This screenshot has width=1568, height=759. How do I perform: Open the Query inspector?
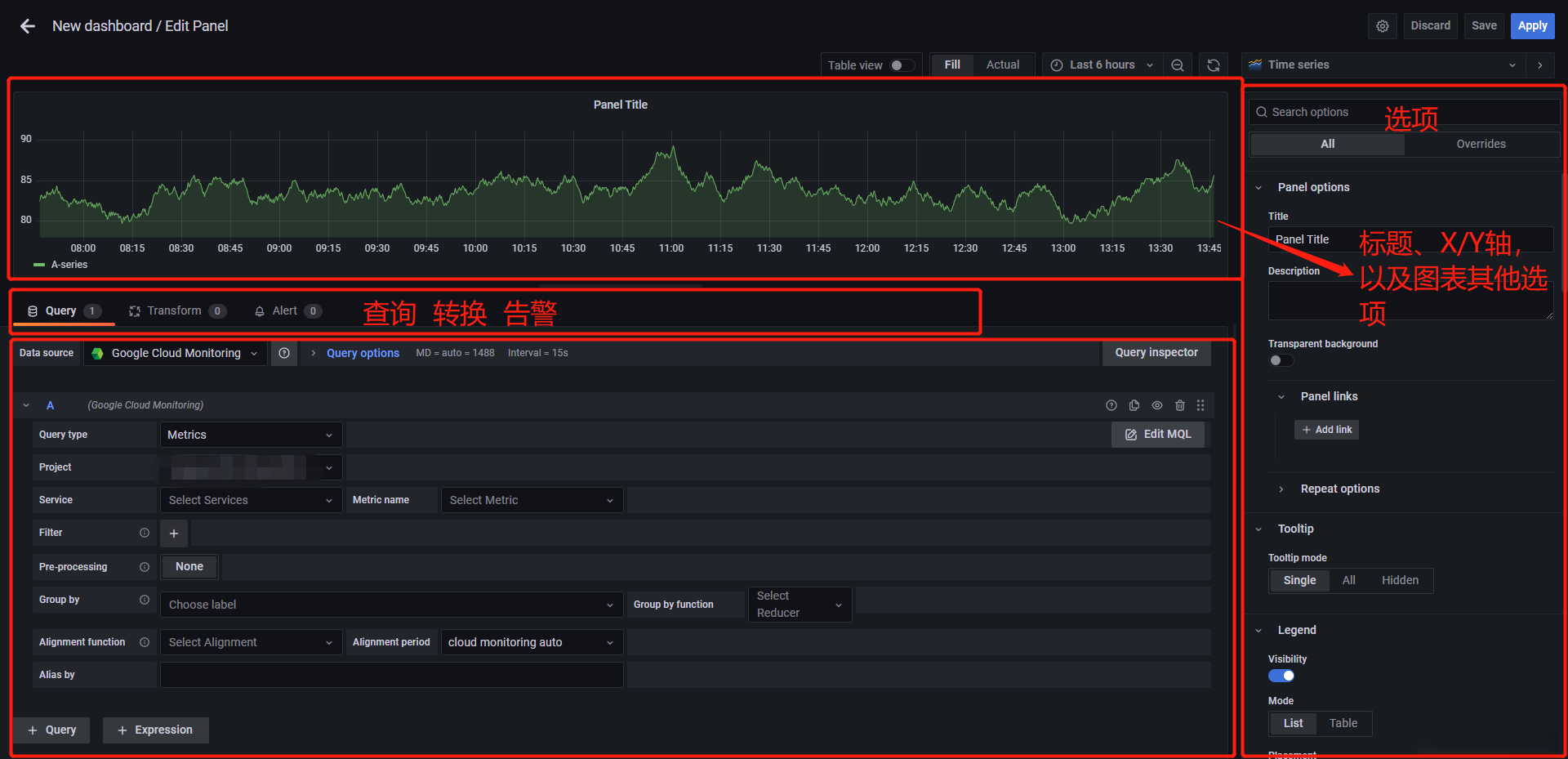click(x=1156, y=353)
